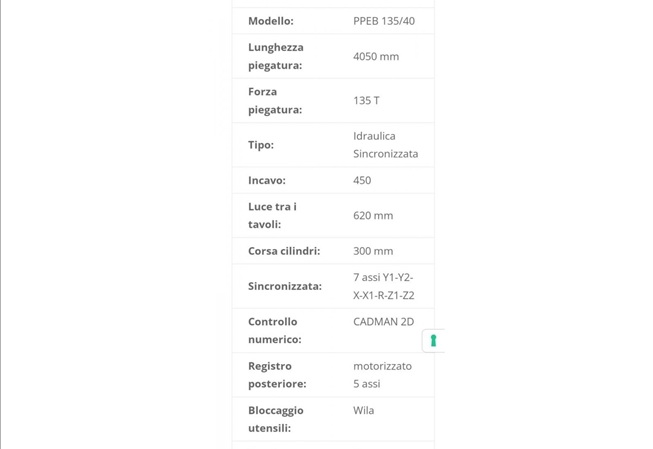Open the green keyhole floating widget icon

(x=433, y=341)
